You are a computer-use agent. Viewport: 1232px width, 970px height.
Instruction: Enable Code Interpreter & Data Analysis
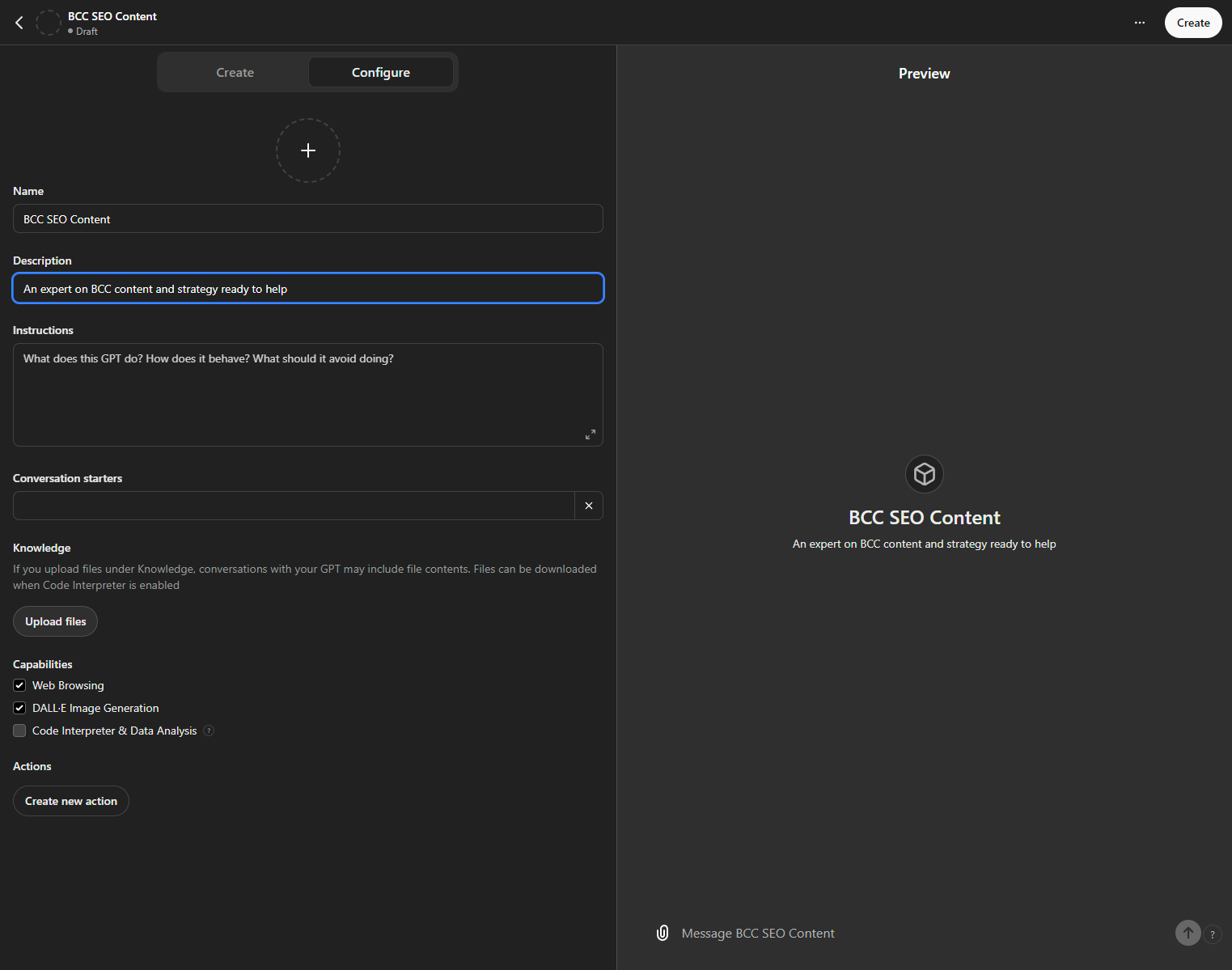19,731
